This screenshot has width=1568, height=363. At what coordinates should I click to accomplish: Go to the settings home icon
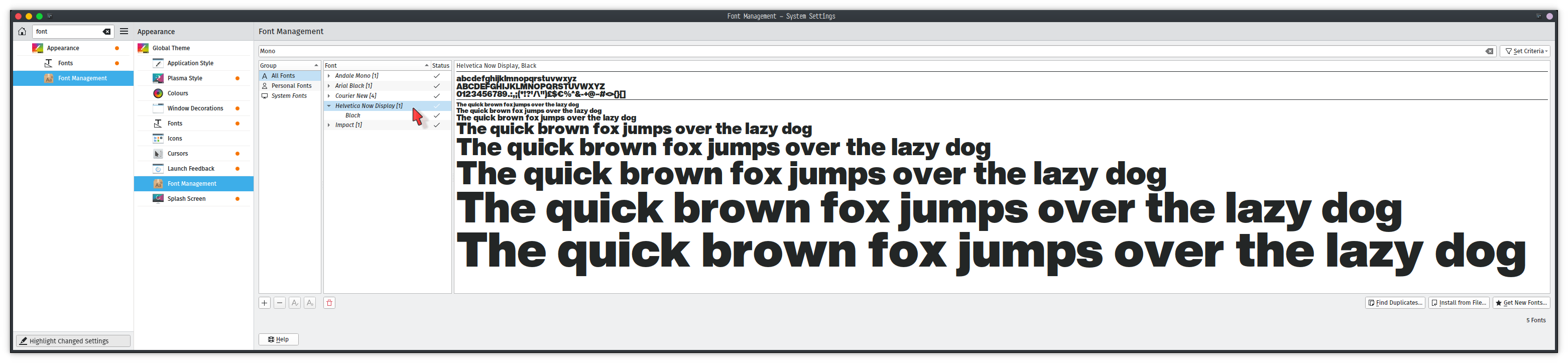tap(22, 32)
